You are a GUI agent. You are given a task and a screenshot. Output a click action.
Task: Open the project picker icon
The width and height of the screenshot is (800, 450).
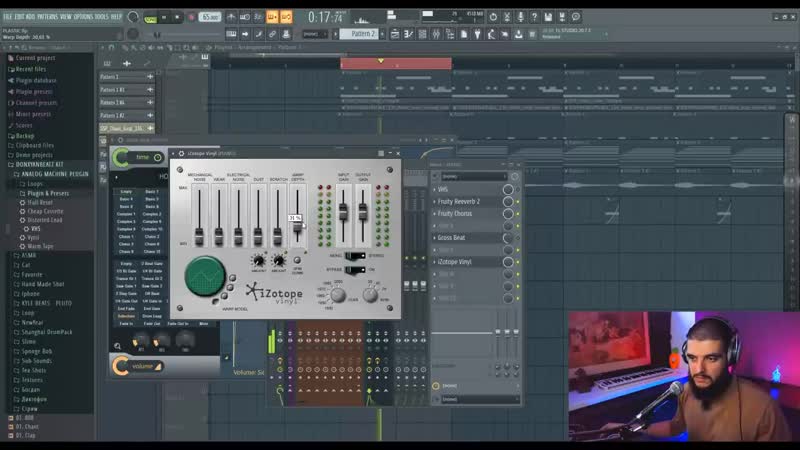[x=464, y=34]
